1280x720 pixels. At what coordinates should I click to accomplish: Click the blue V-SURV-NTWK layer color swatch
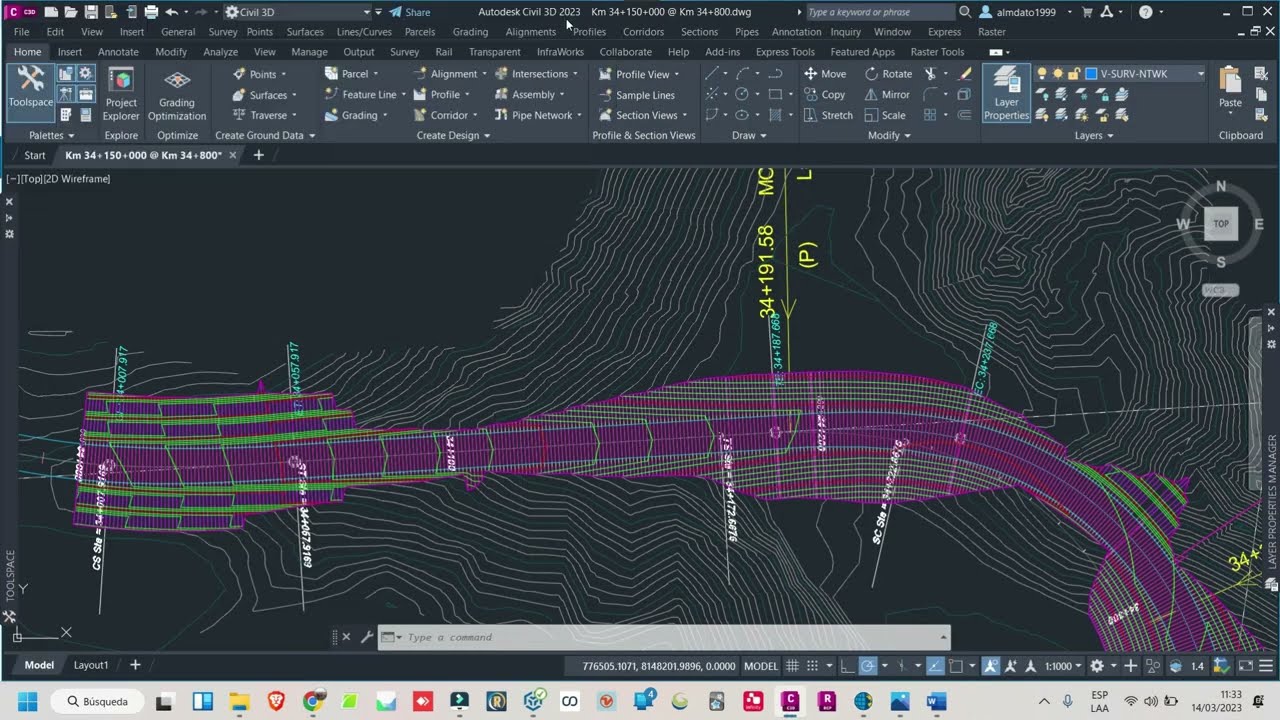pyautogui.click(x=1092, y=74)
